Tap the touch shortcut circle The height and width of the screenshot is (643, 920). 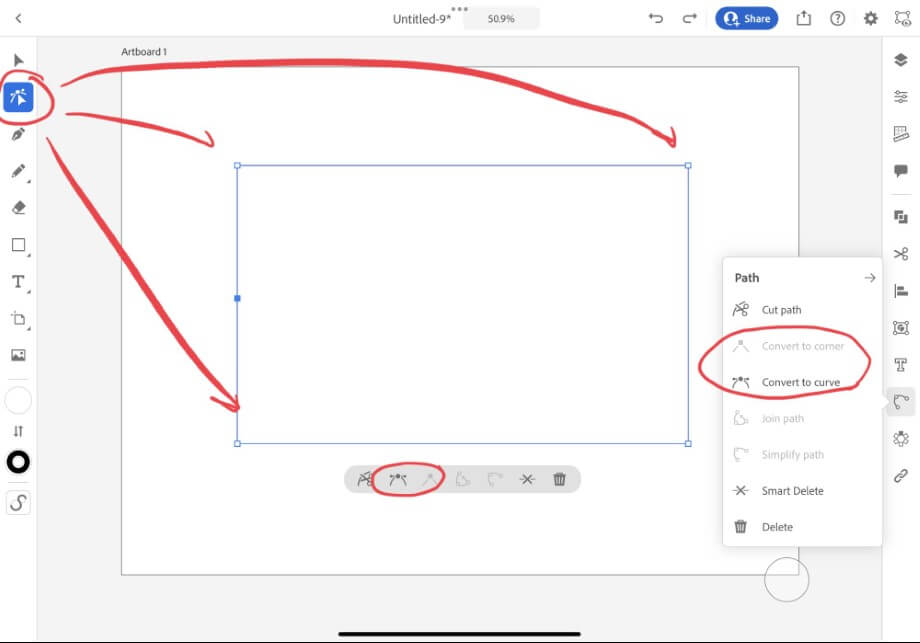pyautogui.click(x=786, y=580)
